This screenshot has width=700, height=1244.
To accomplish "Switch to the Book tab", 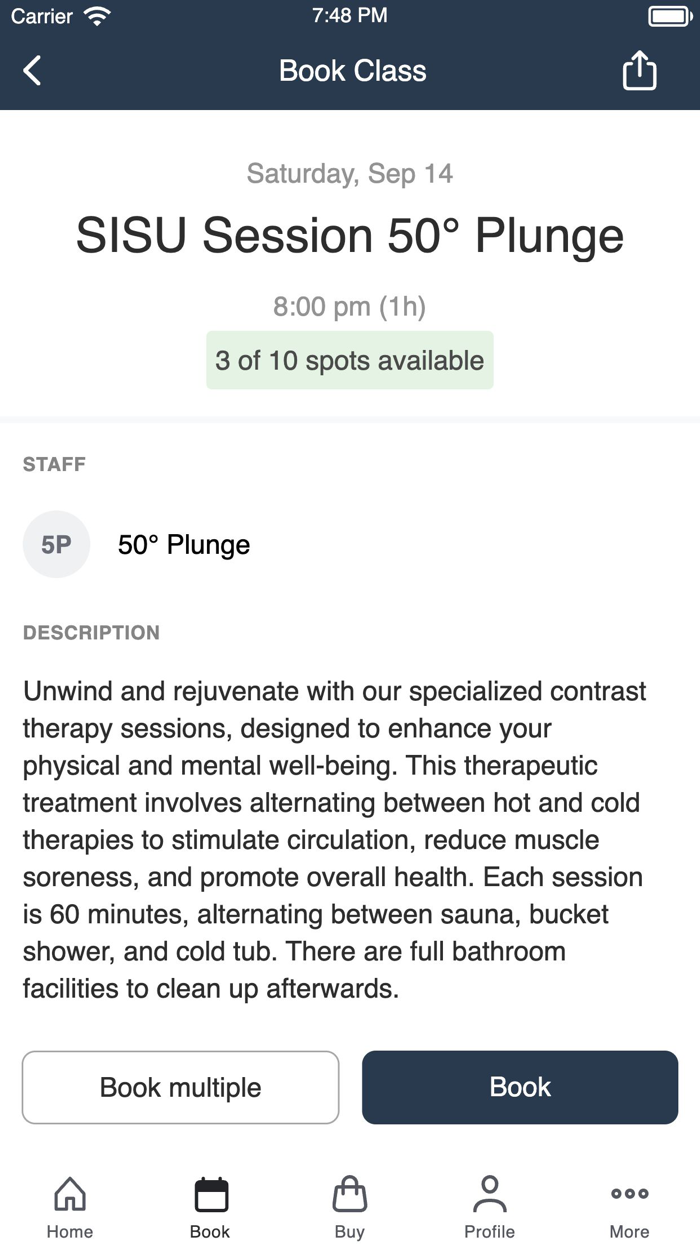I will tap(209, 1203).
